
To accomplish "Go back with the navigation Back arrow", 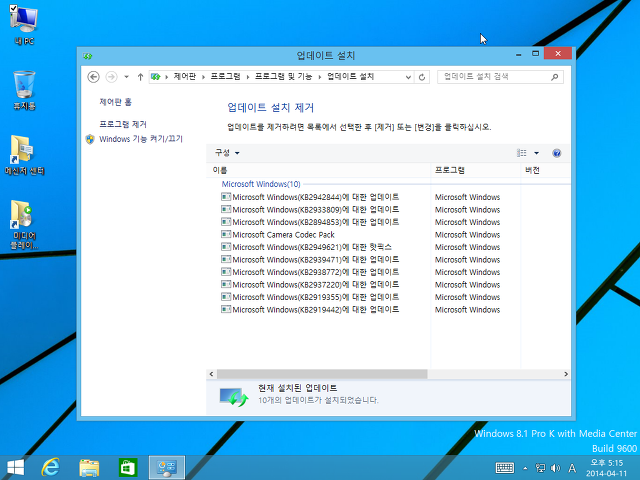I will (93, 77).
